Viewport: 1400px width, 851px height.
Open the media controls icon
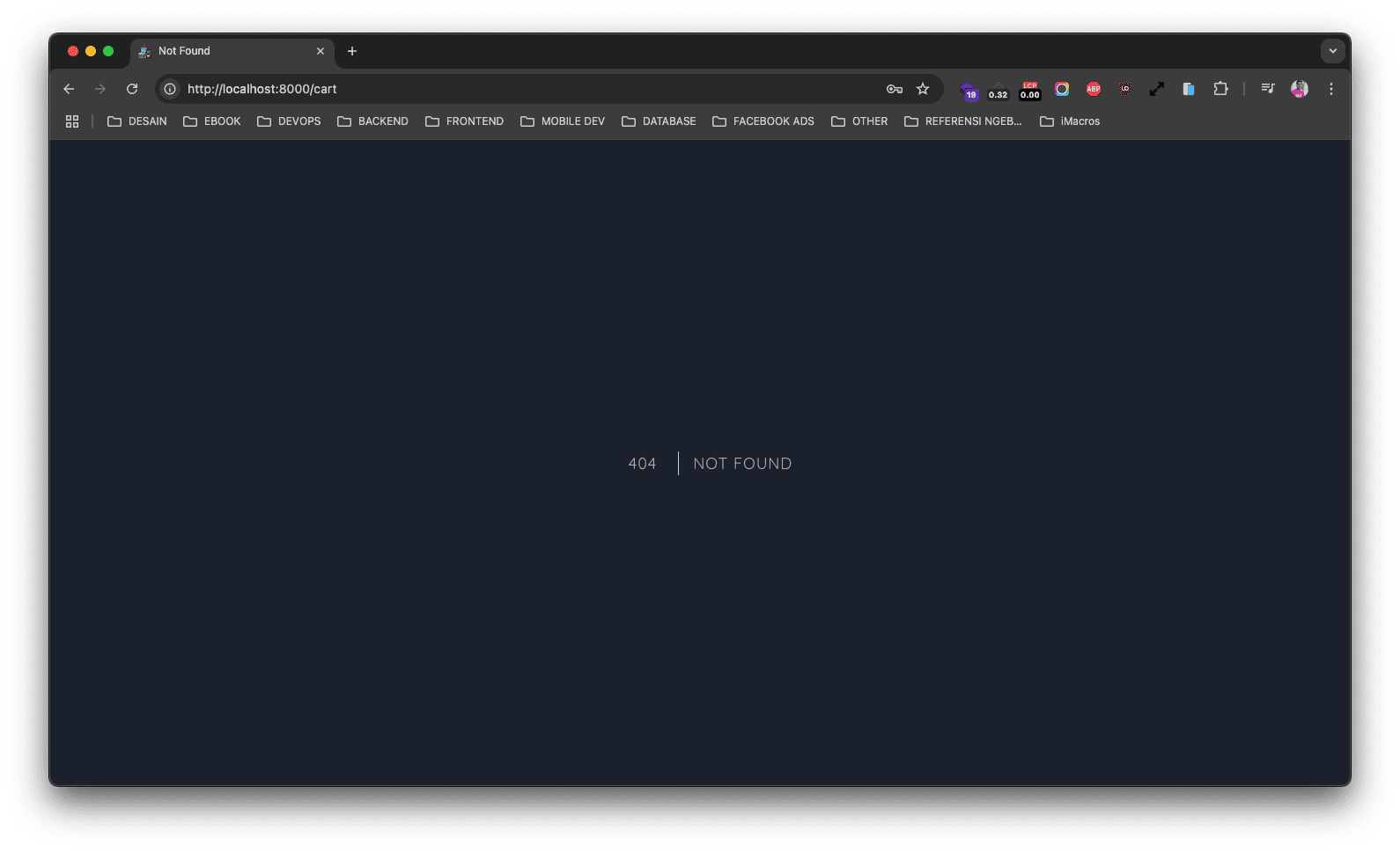pos(1268,89)
